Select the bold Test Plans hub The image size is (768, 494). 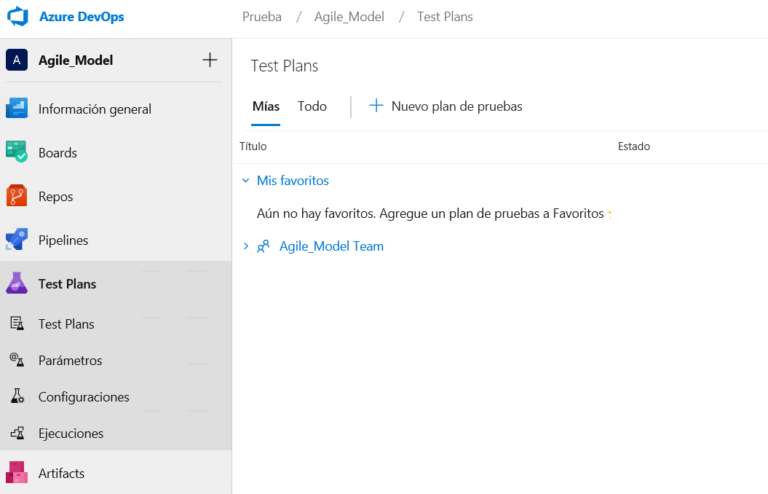[67, 284]
